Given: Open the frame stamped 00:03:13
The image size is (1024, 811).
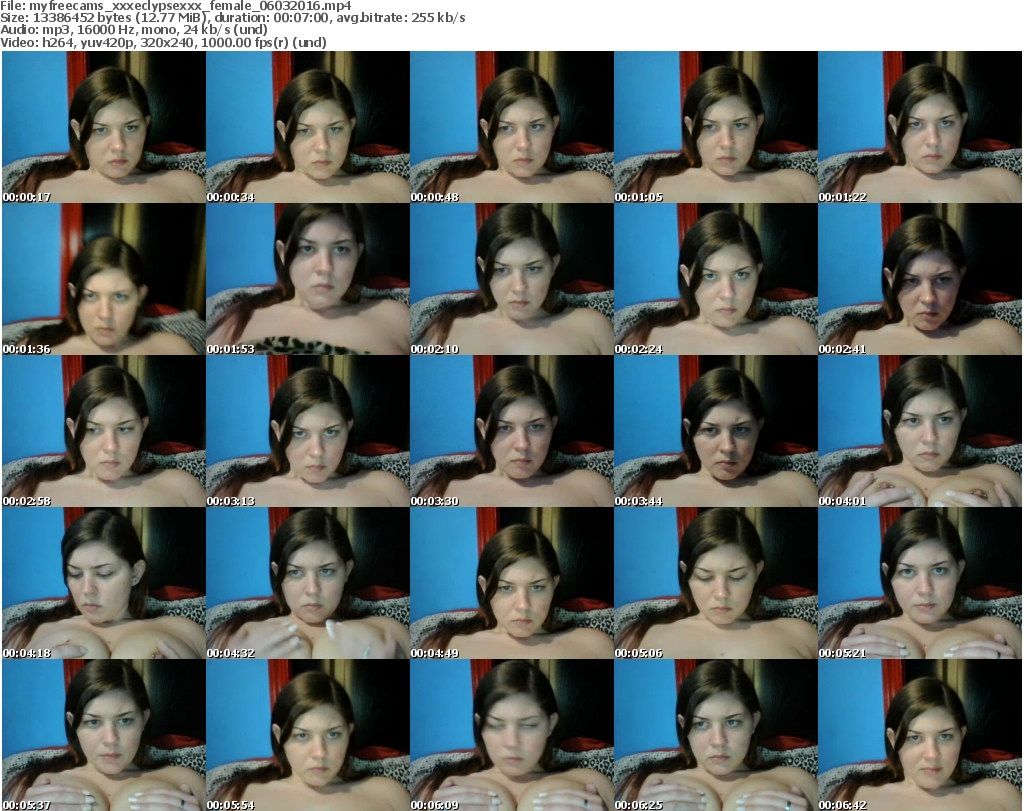Looking at the screenshot, I should tap(307, 431).
